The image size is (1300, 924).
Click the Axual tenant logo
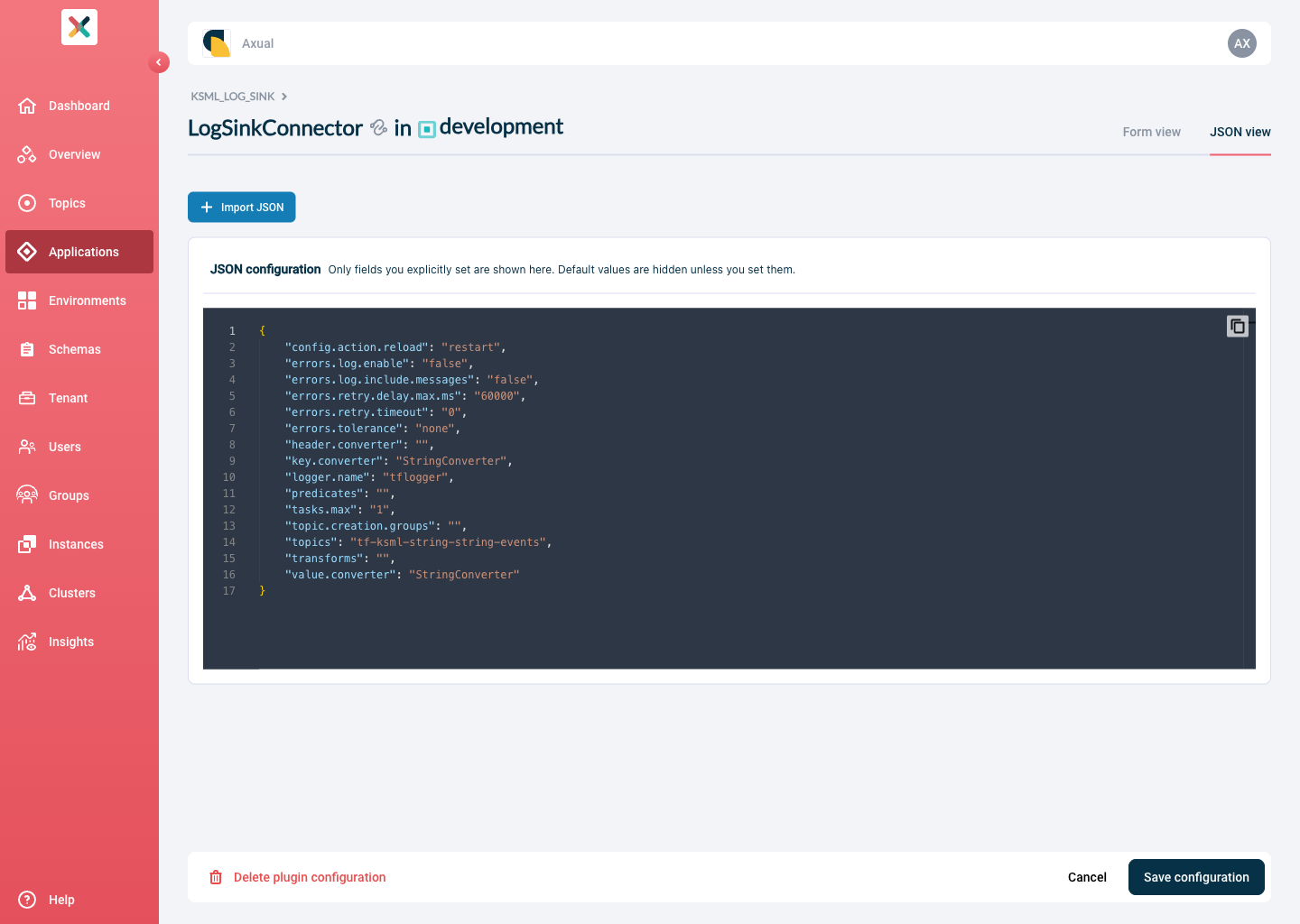(217, 43)
